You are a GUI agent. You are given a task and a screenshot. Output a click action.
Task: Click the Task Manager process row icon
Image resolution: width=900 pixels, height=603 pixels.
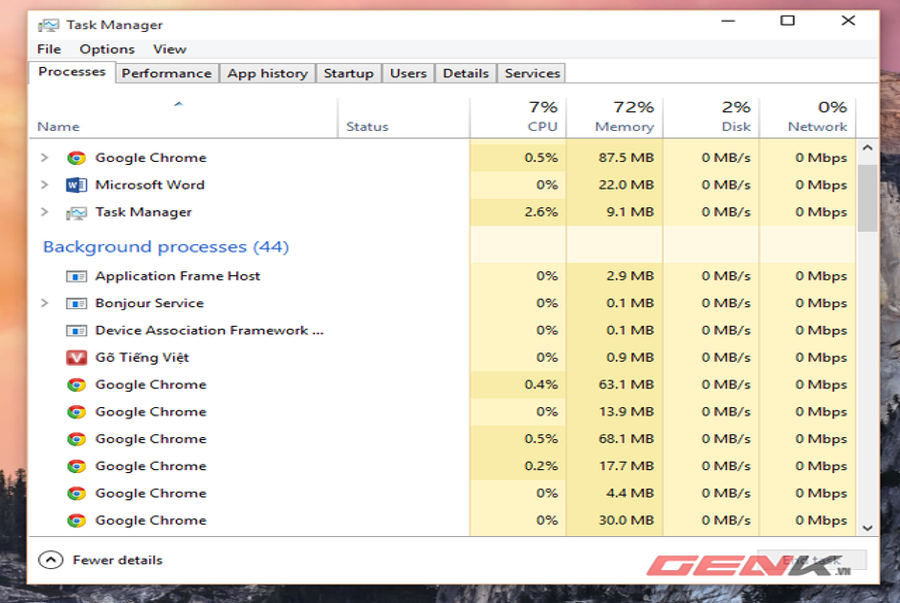pos(76,212)
